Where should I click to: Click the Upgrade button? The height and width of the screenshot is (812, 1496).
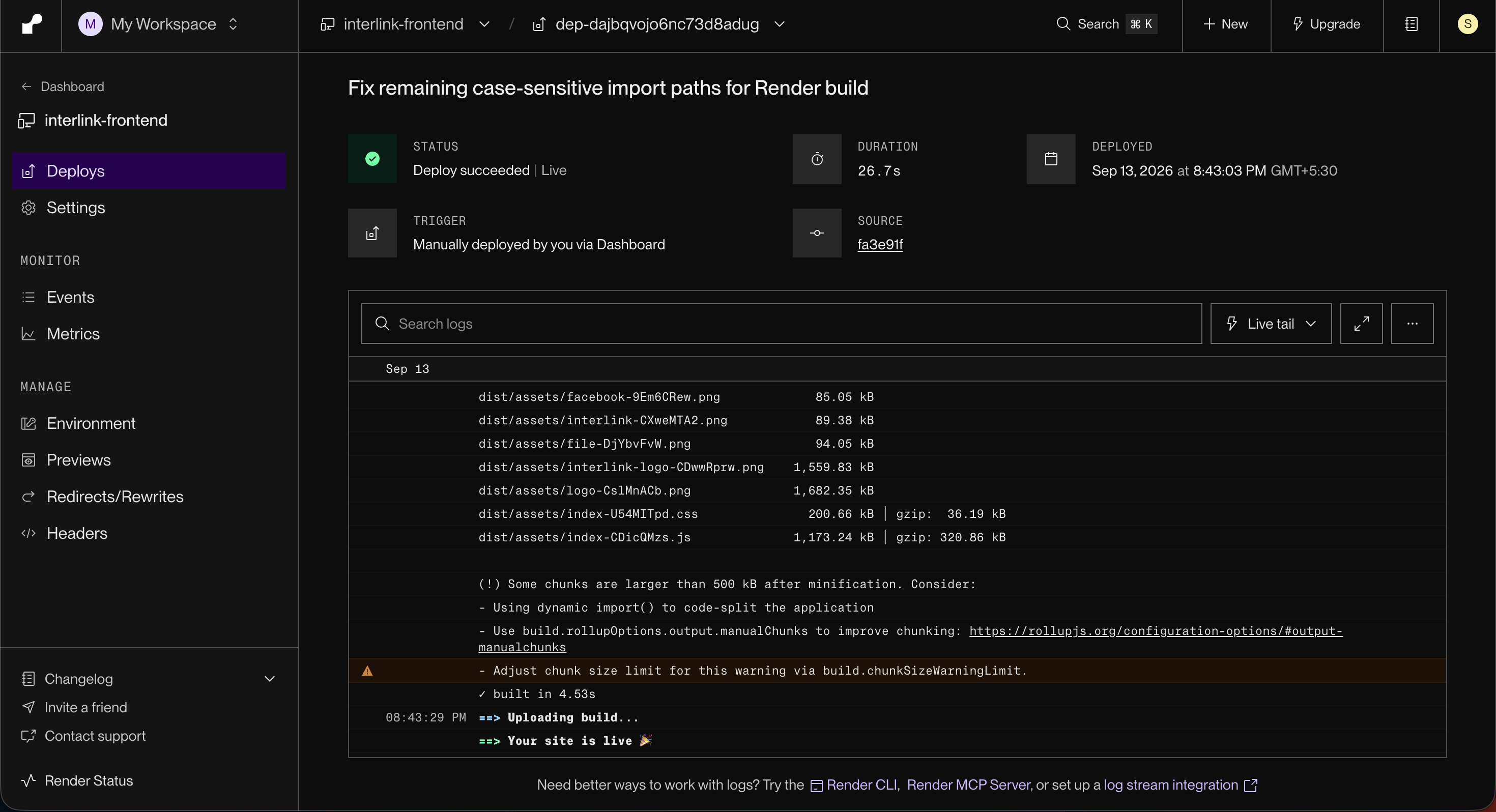1327,24
